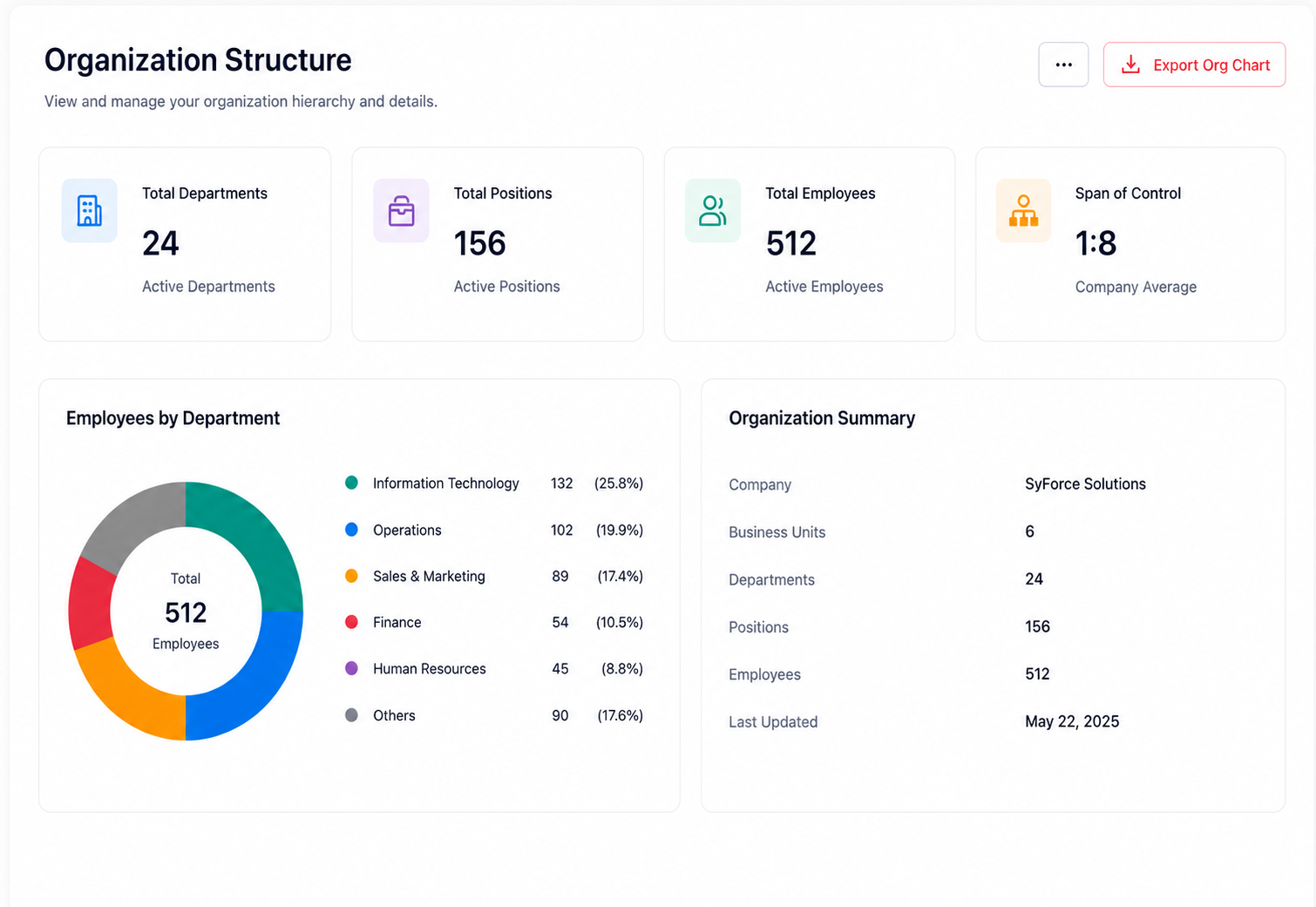Click the download icon in the Export button
Screen dimensions: 1316x907
[x=1130, y=64]
